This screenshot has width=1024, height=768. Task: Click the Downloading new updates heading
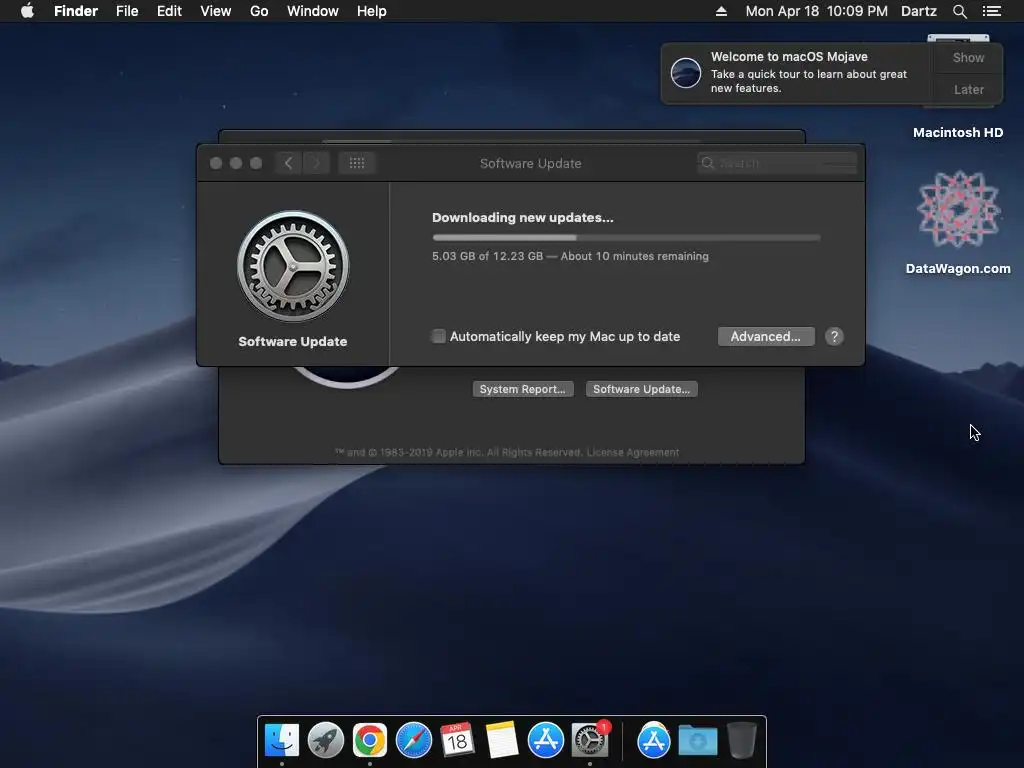pos(522,217)
